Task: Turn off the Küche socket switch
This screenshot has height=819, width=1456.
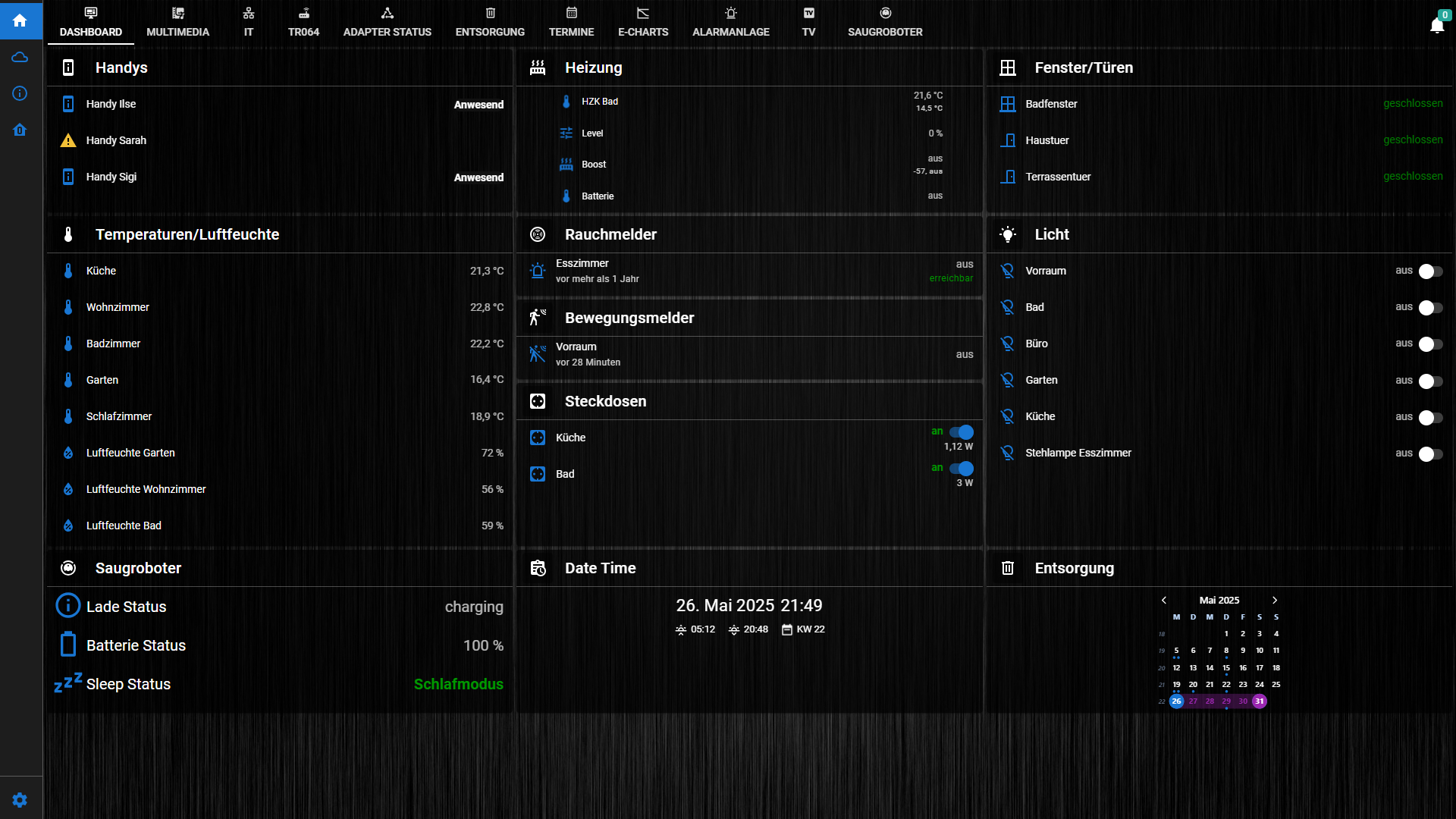Action: tap(962, 432)
